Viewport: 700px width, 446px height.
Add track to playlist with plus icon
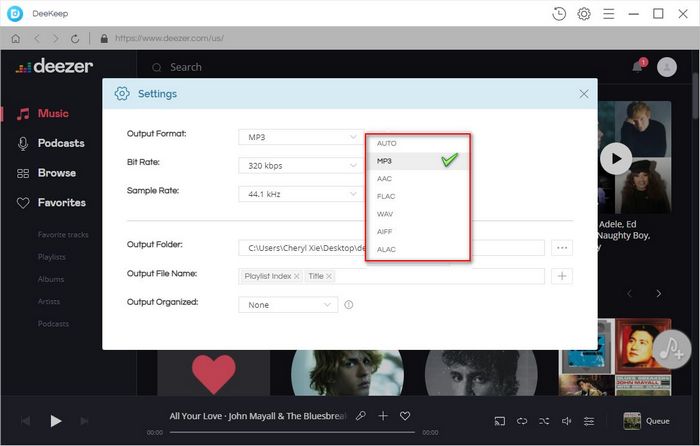383,416
